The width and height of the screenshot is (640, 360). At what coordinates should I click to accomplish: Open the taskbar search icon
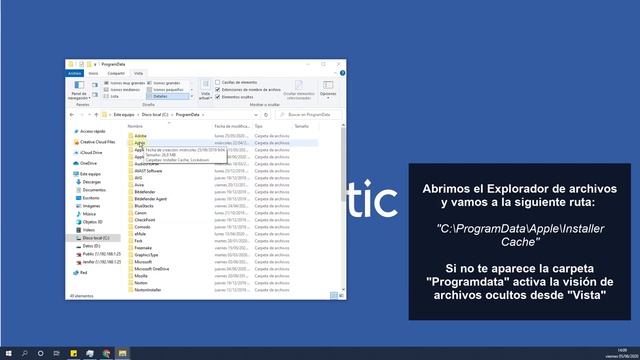point(24,353)
